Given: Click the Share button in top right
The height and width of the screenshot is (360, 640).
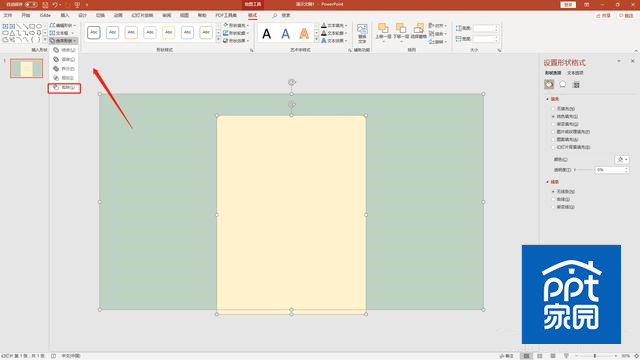Looking at the screenshot, I should coord(603,16).
